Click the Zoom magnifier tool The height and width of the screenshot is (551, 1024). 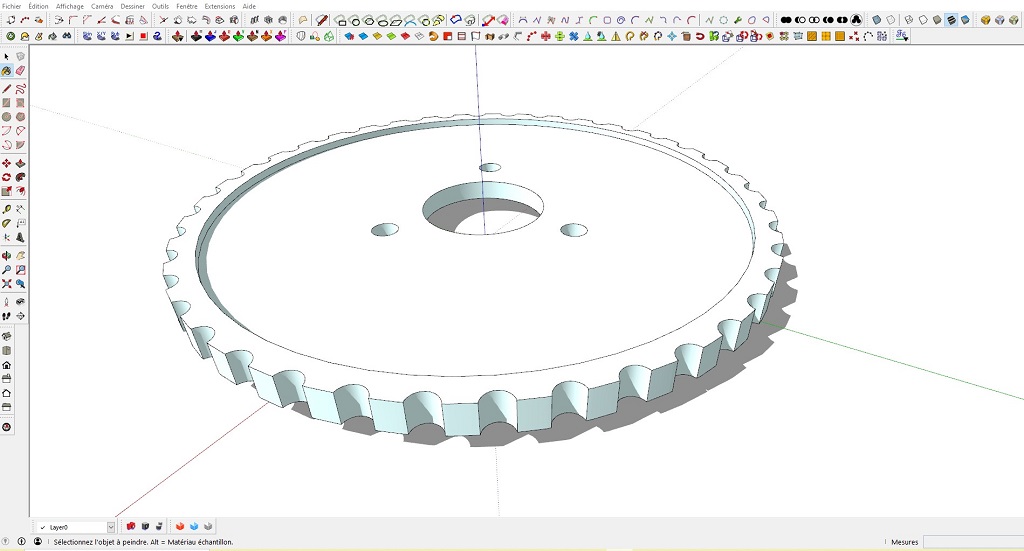(x=7, y=270)
